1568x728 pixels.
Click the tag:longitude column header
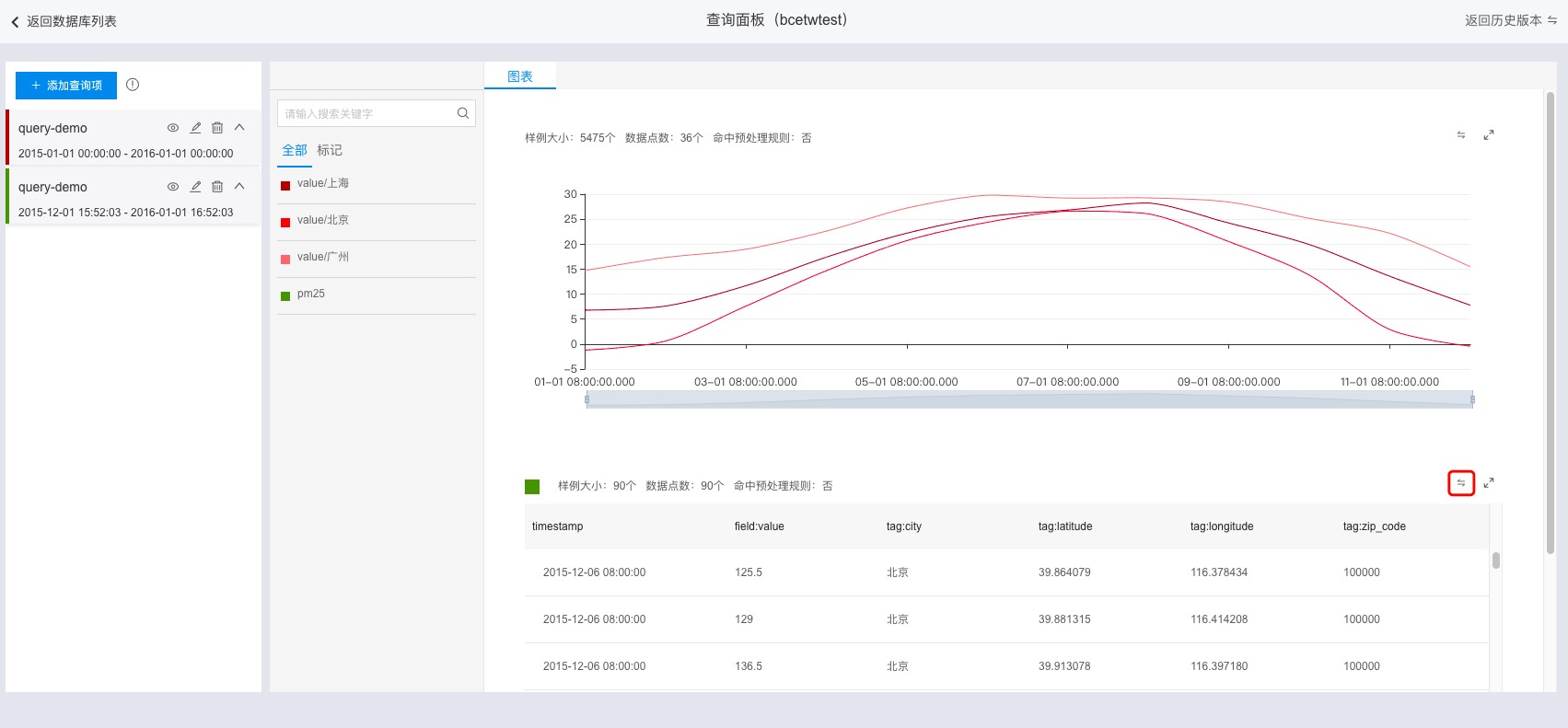(x=1222, y=526)
